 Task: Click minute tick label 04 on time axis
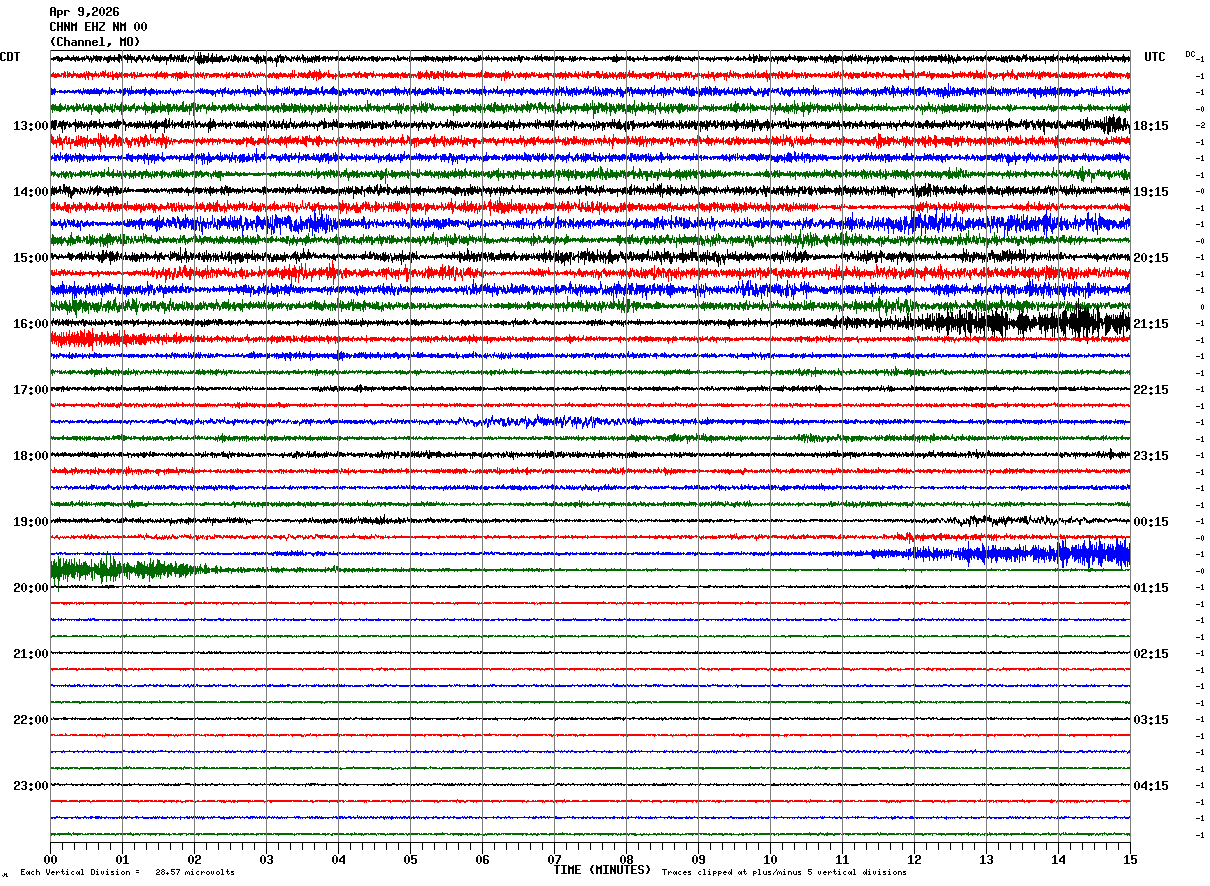[338, 859]
